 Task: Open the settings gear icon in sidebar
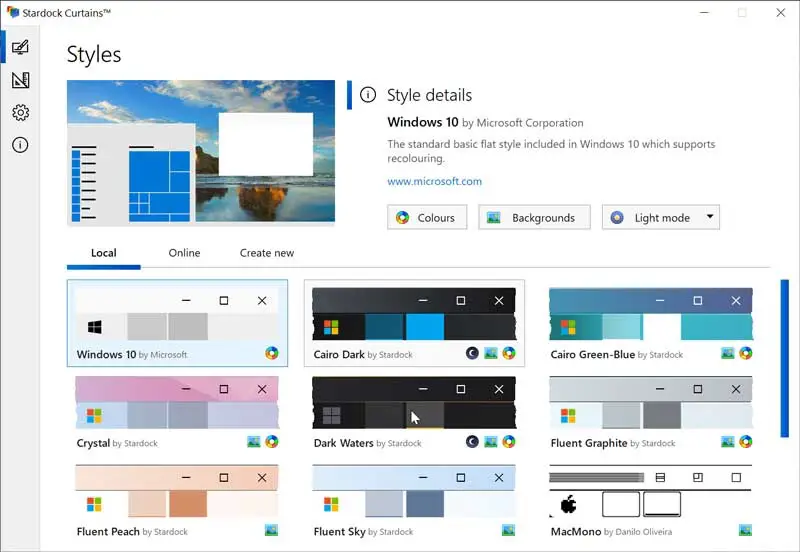[x=20, y=113]
